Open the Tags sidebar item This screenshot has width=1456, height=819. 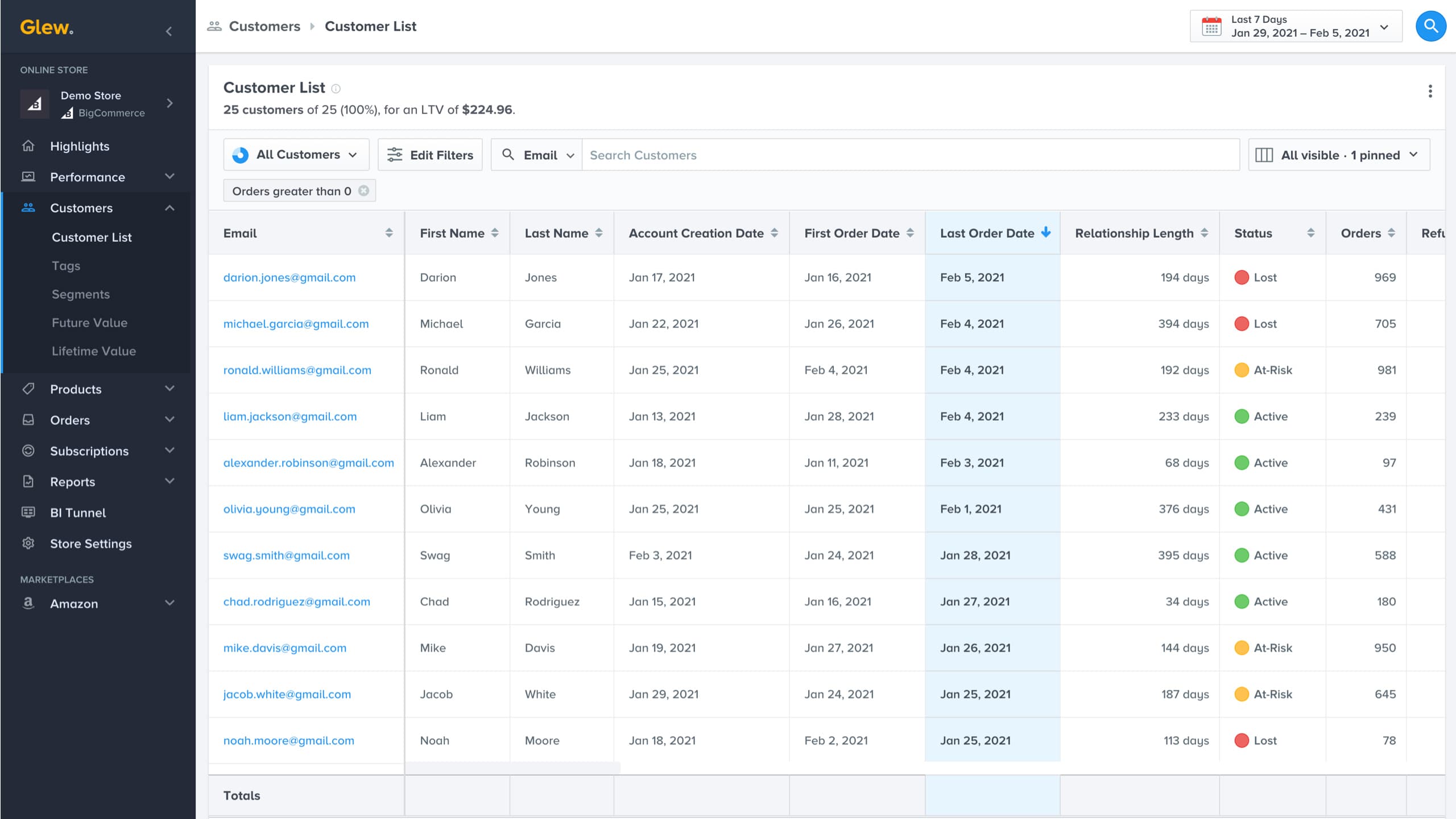(66, 266)
